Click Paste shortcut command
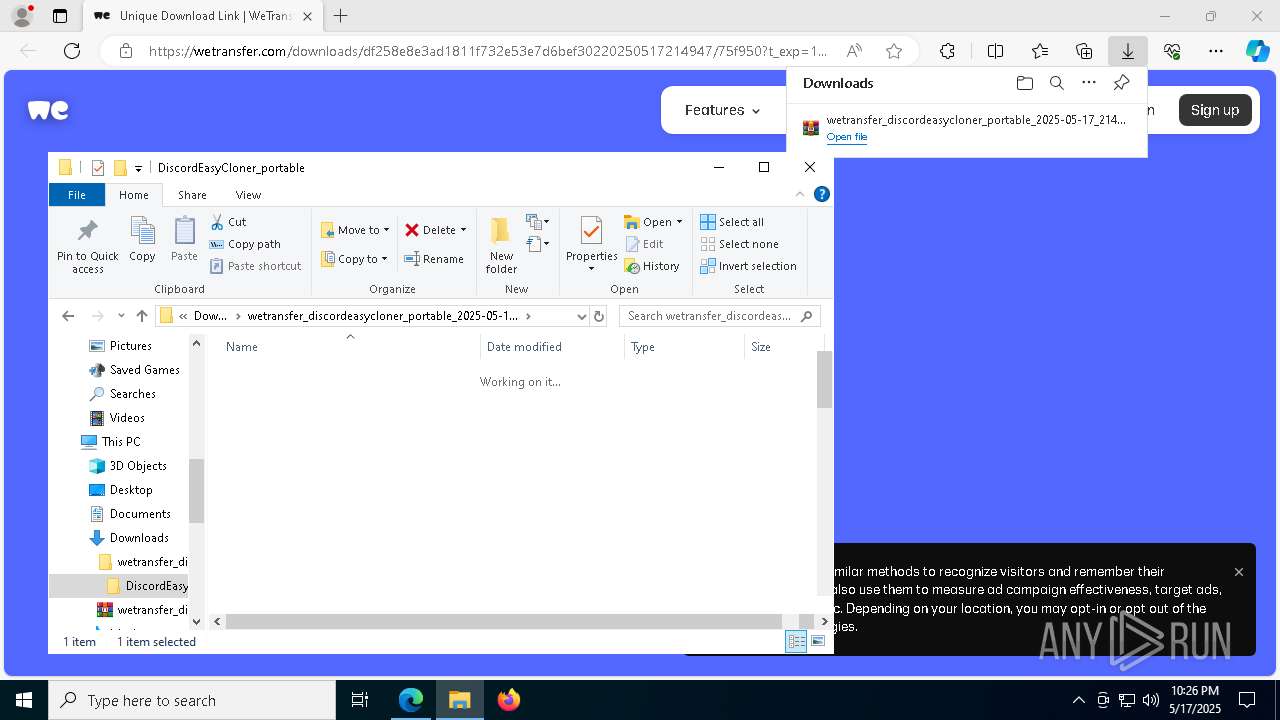The image size is (1280, 720). [255, 266]
